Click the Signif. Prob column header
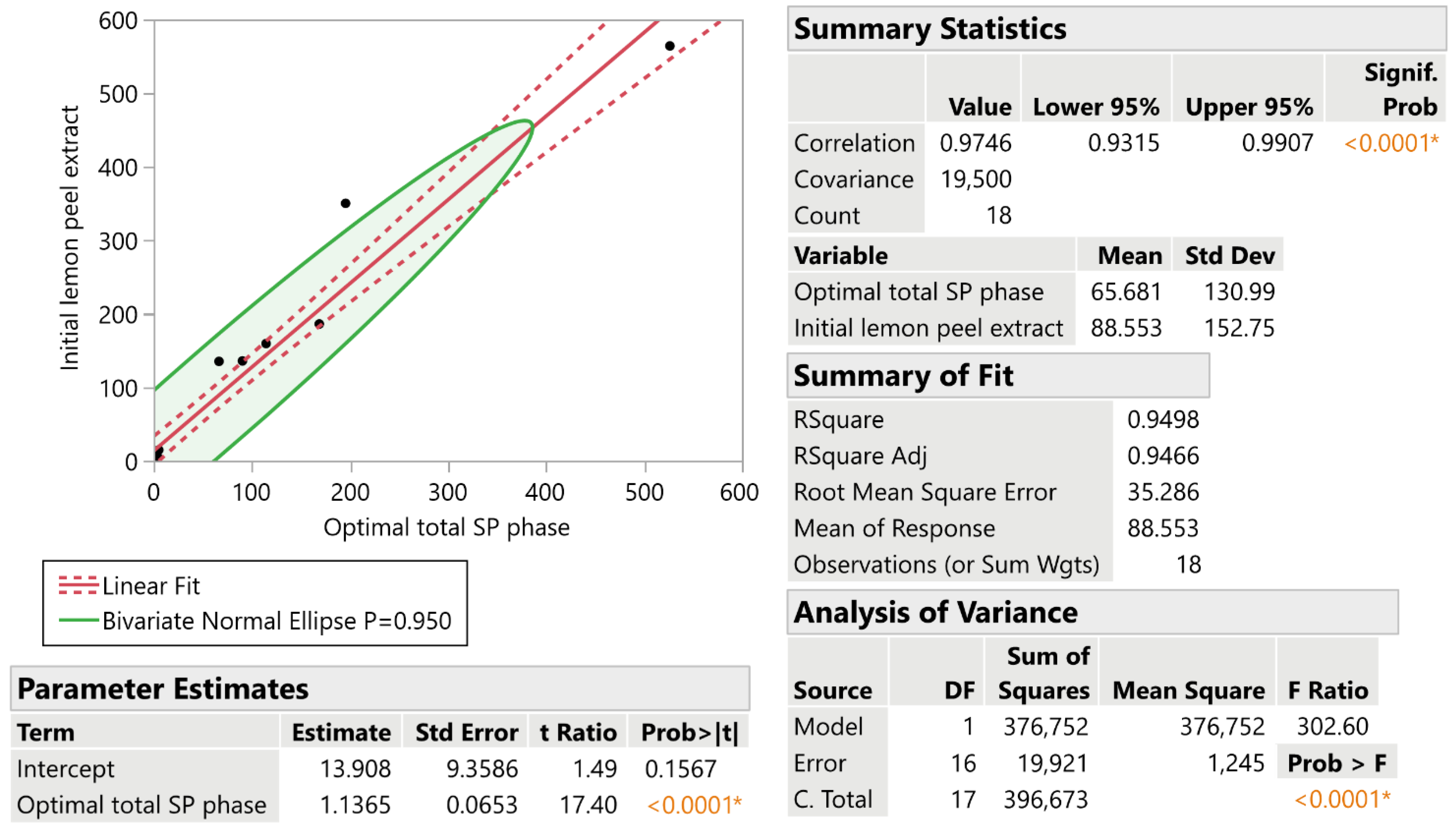The image size is (1456, 833). (x=1400, y=89)
